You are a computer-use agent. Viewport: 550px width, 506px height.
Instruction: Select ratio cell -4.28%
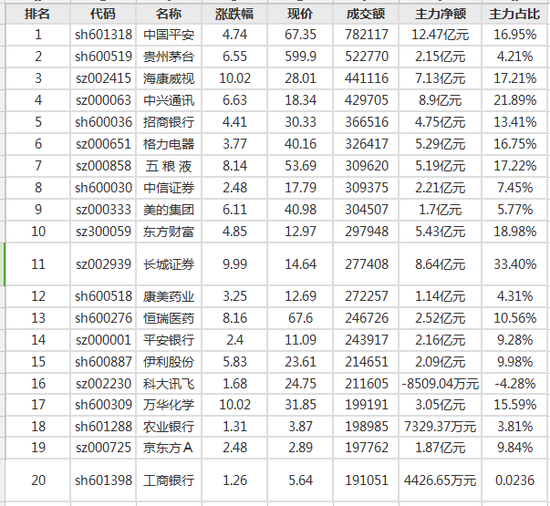pyautogui.click(x=515, y=384)
